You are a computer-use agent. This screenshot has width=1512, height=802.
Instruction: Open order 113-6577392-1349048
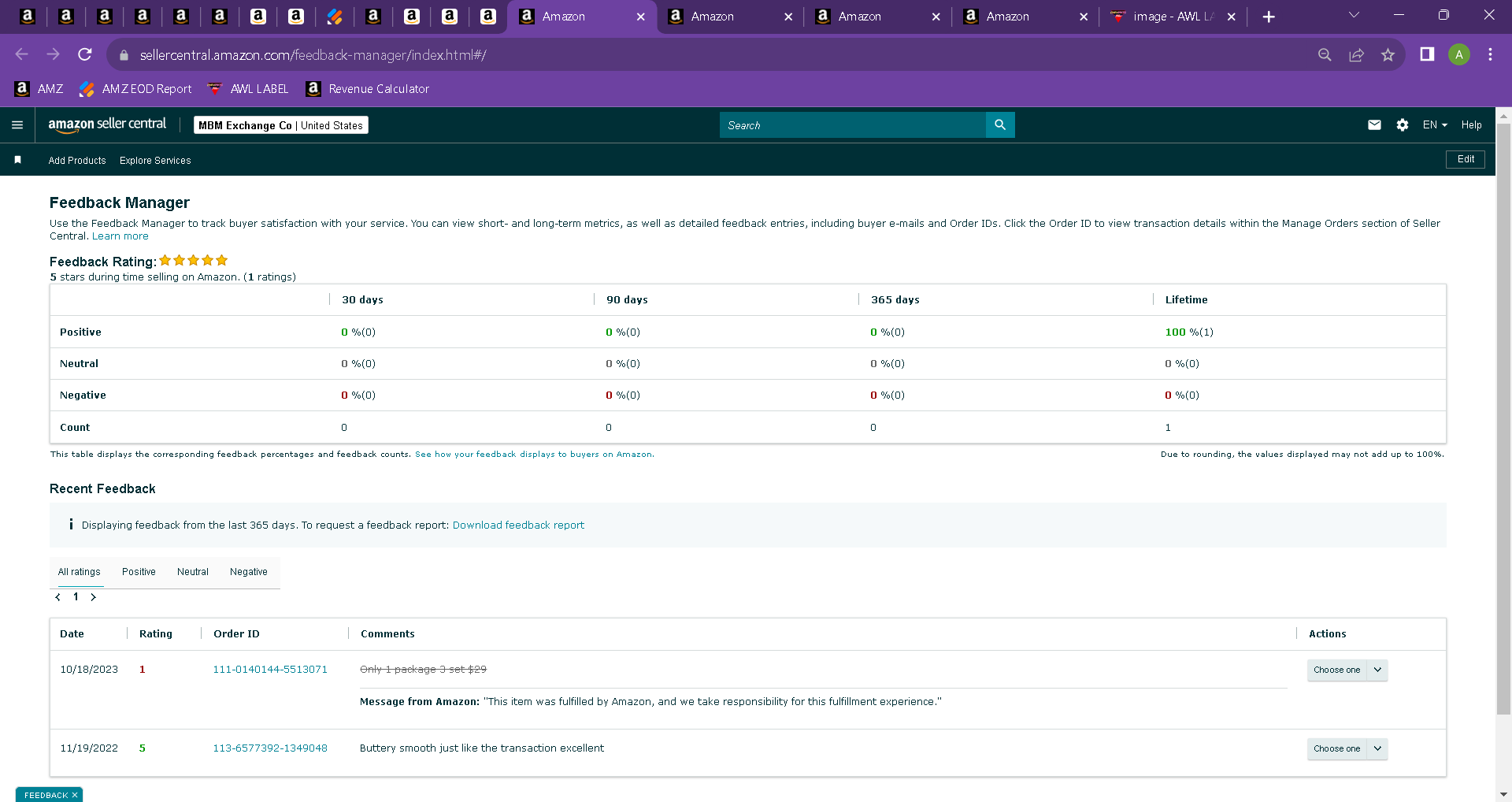pyautogui.click(x=270, y=748)
